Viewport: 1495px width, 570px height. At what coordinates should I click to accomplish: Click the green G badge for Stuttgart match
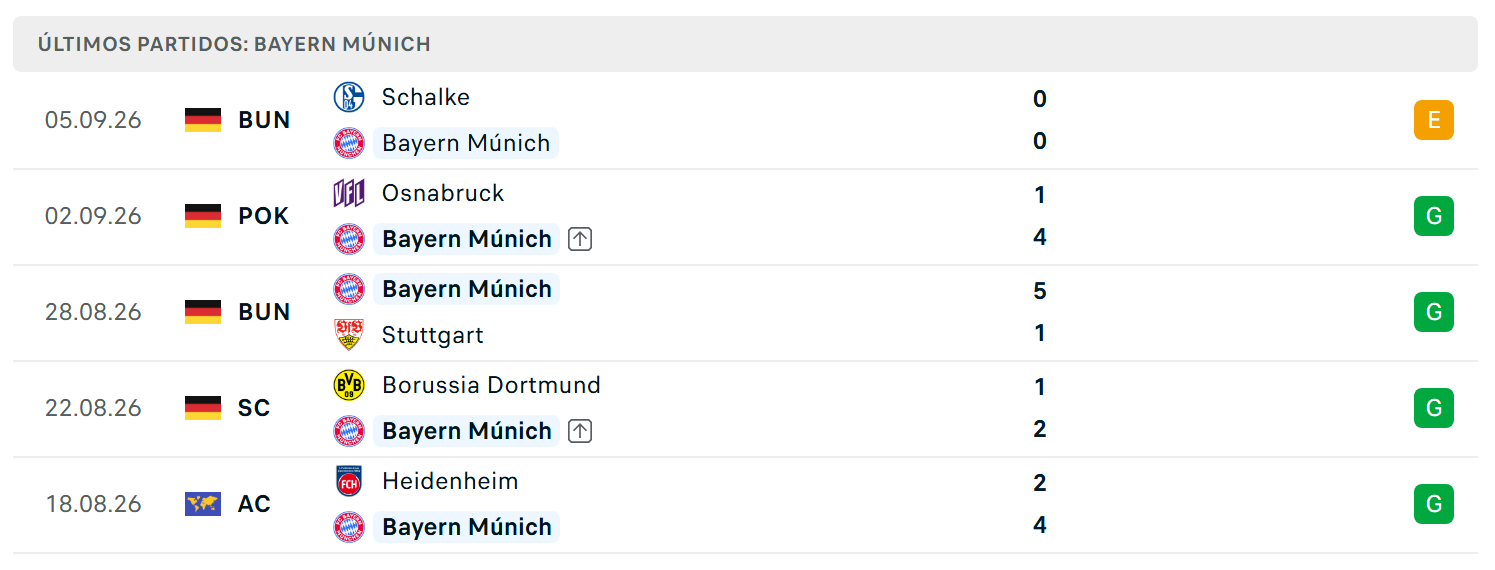coord(1433,312)
